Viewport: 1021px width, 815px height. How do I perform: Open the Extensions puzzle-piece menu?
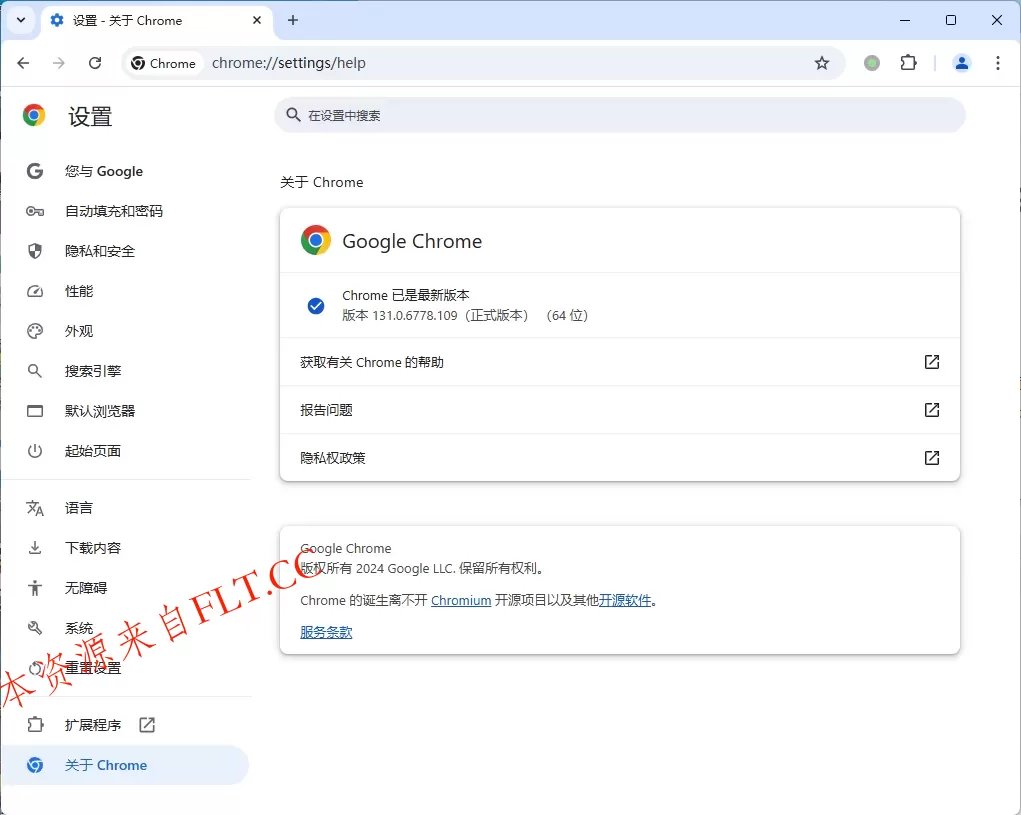click(908, 63)
